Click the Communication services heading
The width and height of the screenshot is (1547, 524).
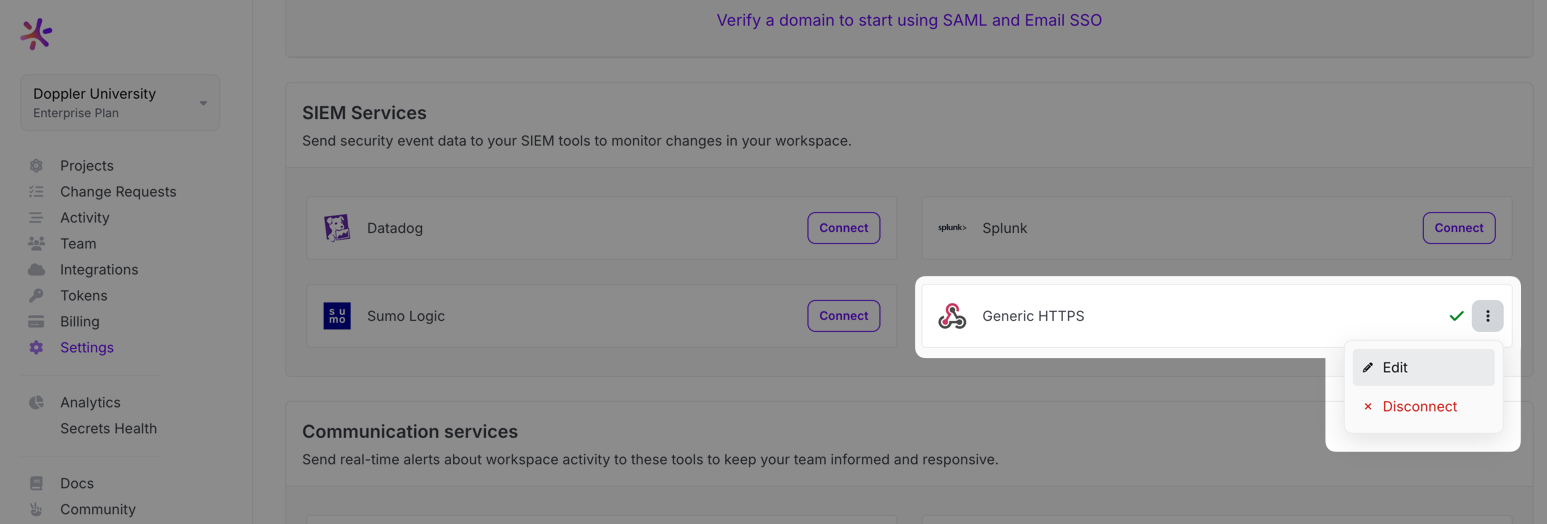point(410,432)
